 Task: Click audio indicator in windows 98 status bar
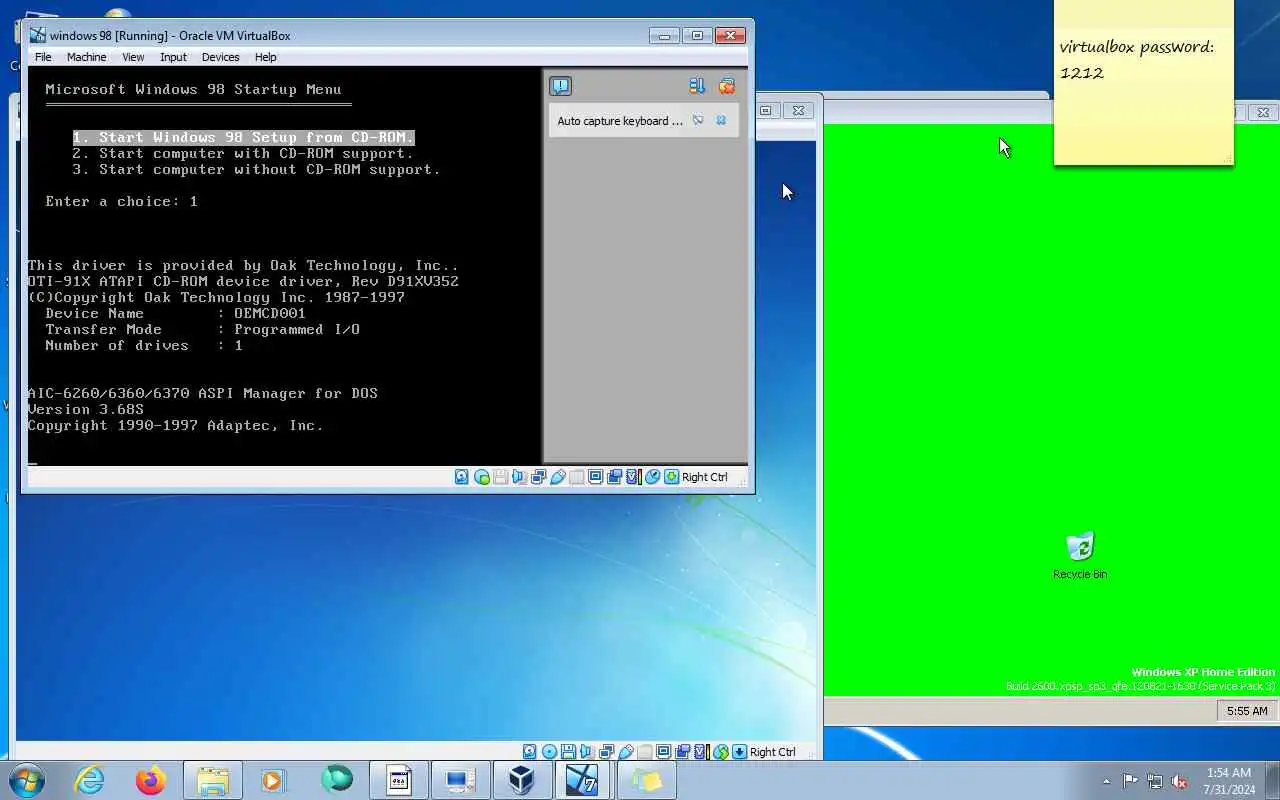point(520,477)
